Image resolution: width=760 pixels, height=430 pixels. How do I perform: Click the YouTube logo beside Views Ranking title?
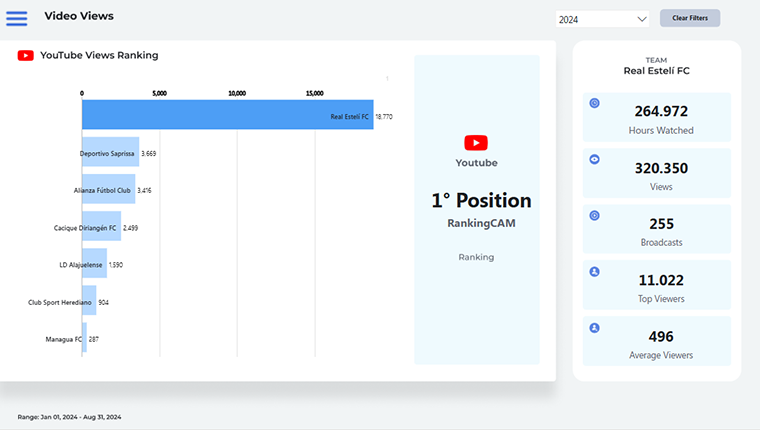[x=26, y=56]
